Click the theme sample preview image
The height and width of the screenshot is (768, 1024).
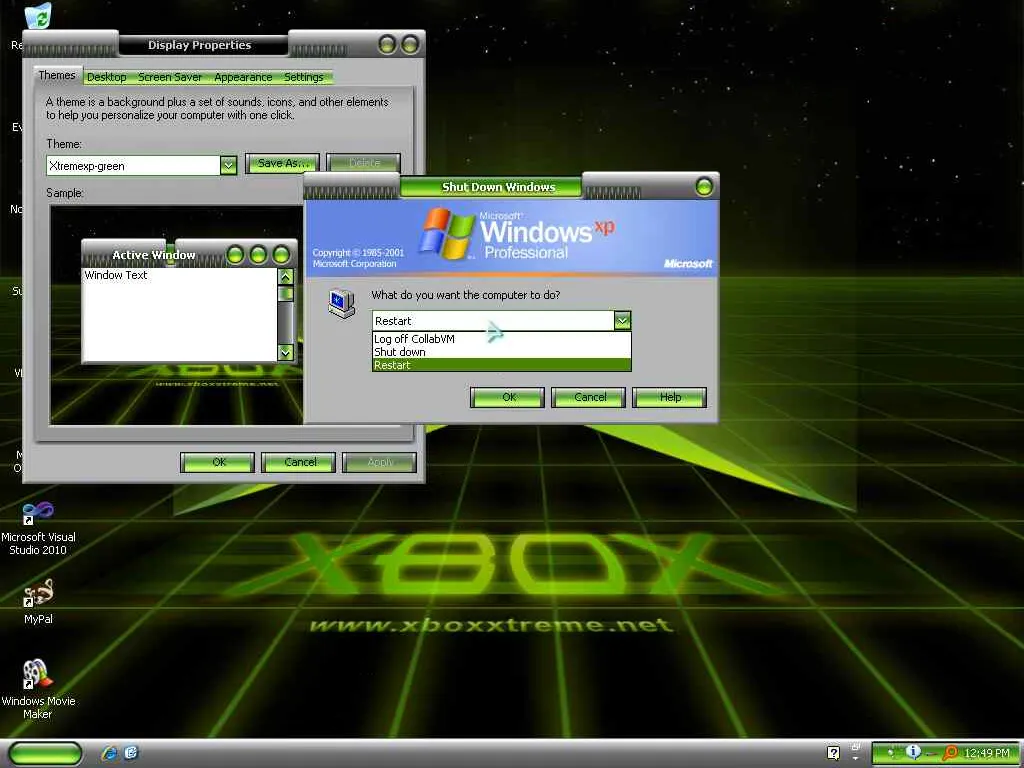tap(176, 315)
